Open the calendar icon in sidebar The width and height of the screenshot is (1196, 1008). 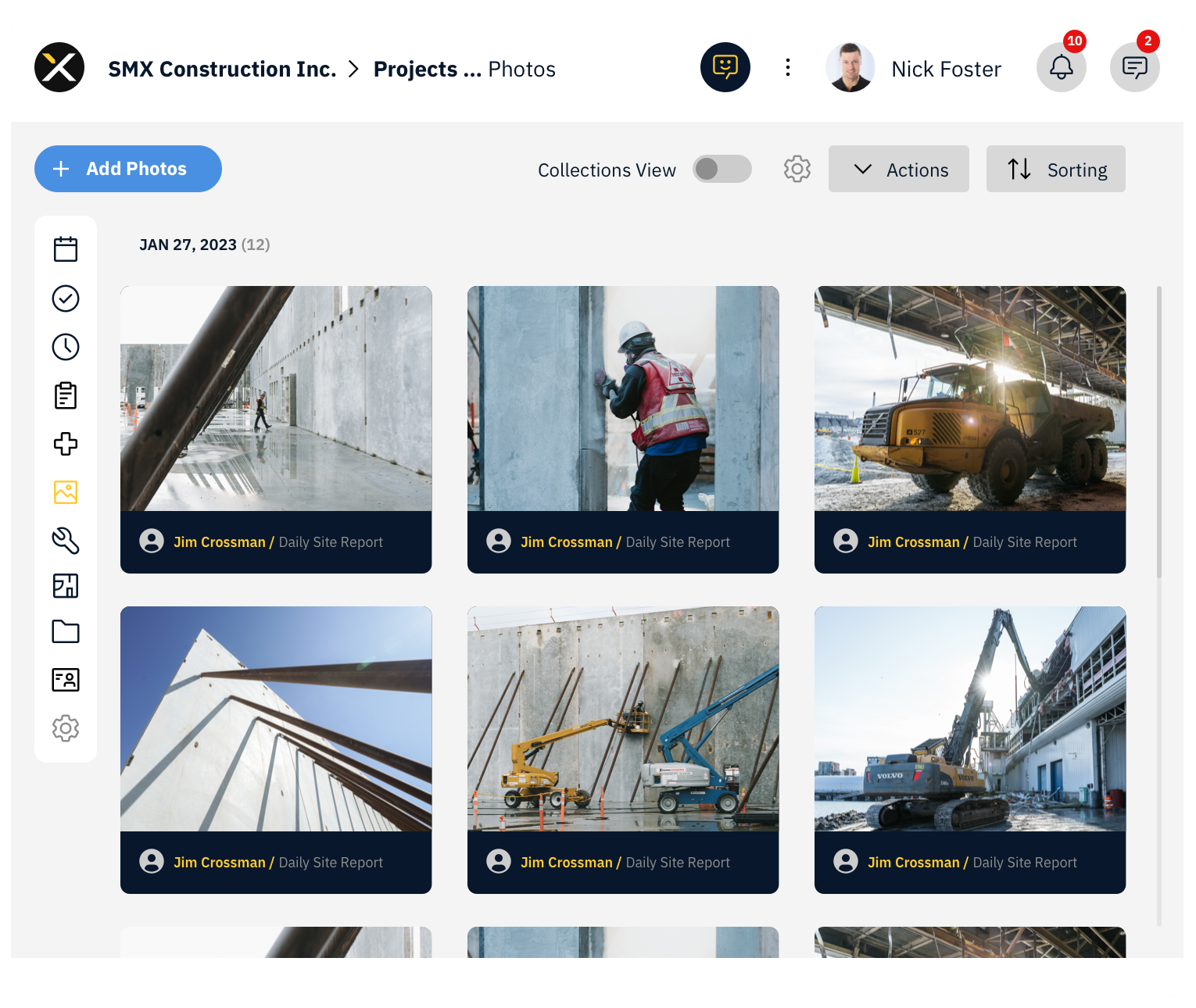tap(66, 249)
